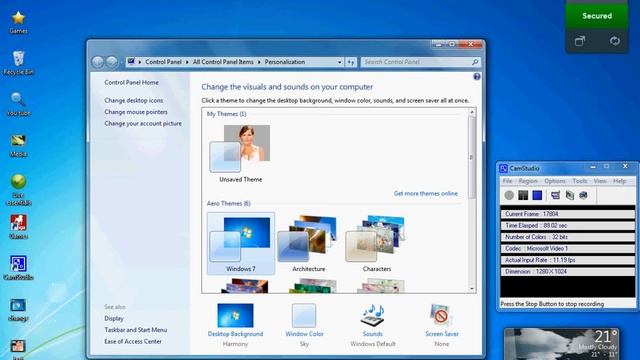Open Taskbar and Start Menu link
The image size is (640, 360).
(x=136, y=330)
